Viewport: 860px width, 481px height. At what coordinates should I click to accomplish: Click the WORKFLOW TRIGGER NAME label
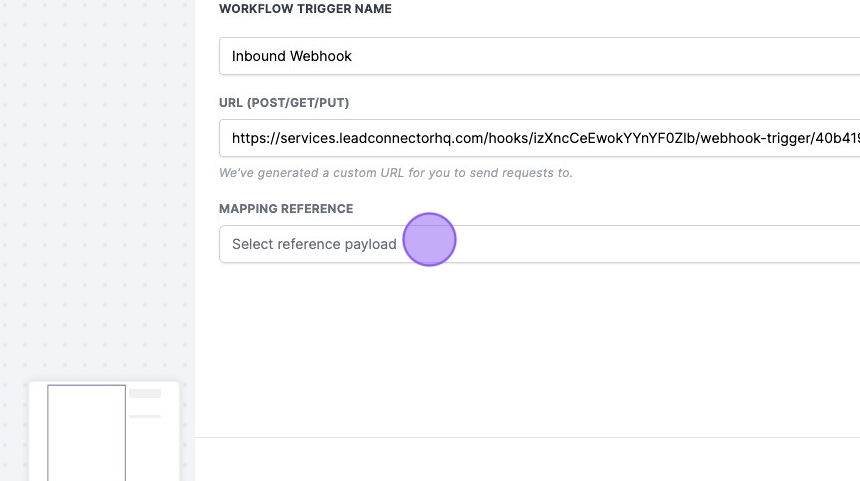click(x=305, y=9)
